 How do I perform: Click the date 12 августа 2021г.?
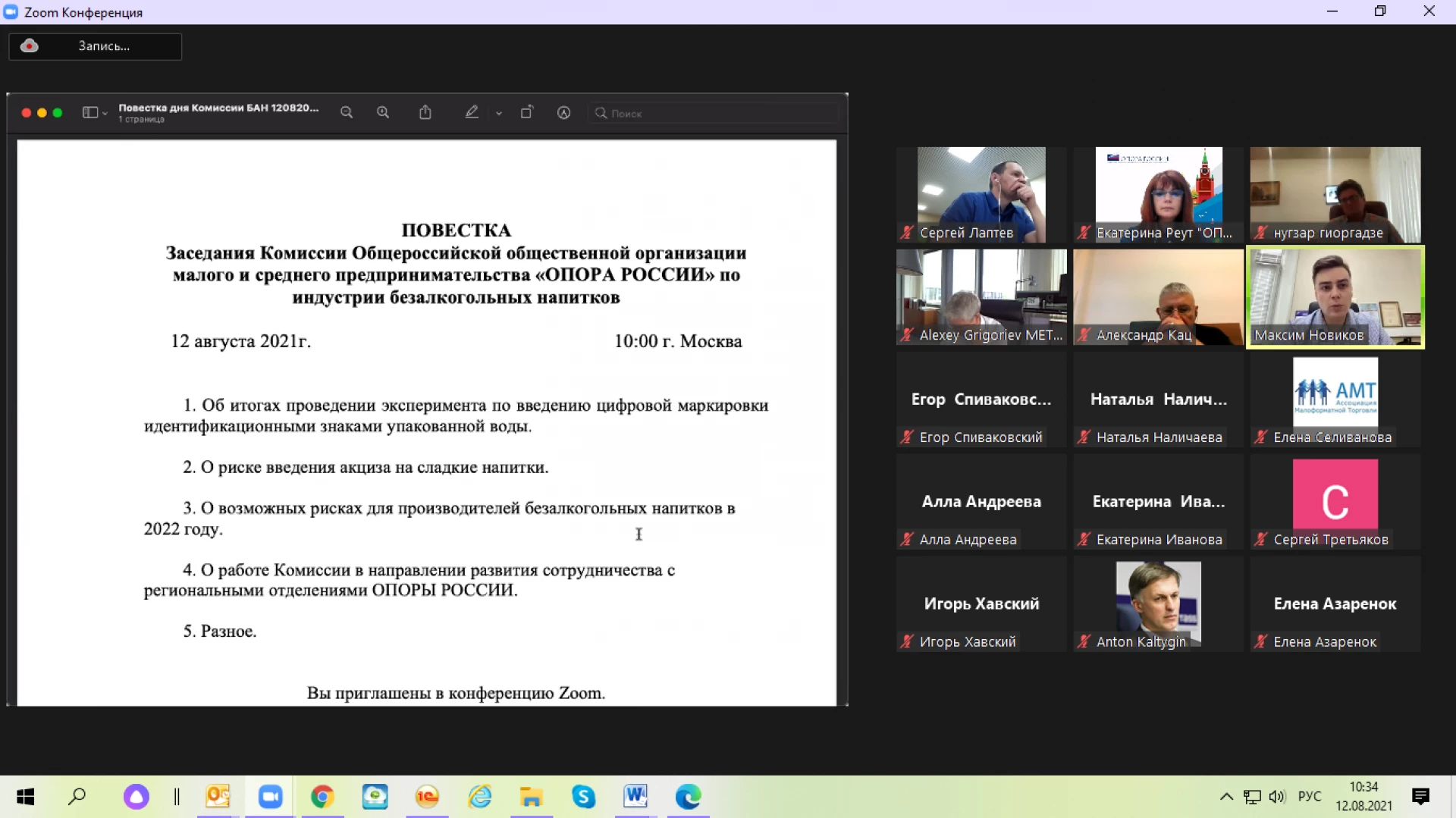(241, 341)
